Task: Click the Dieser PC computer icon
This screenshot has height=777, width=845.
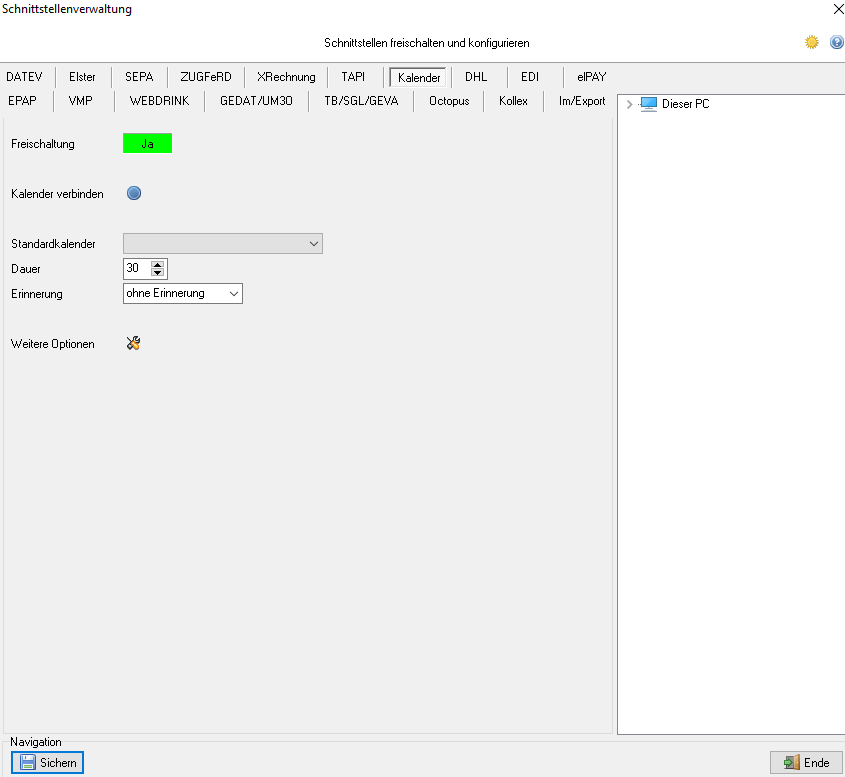Action: (x=649, y=104)
